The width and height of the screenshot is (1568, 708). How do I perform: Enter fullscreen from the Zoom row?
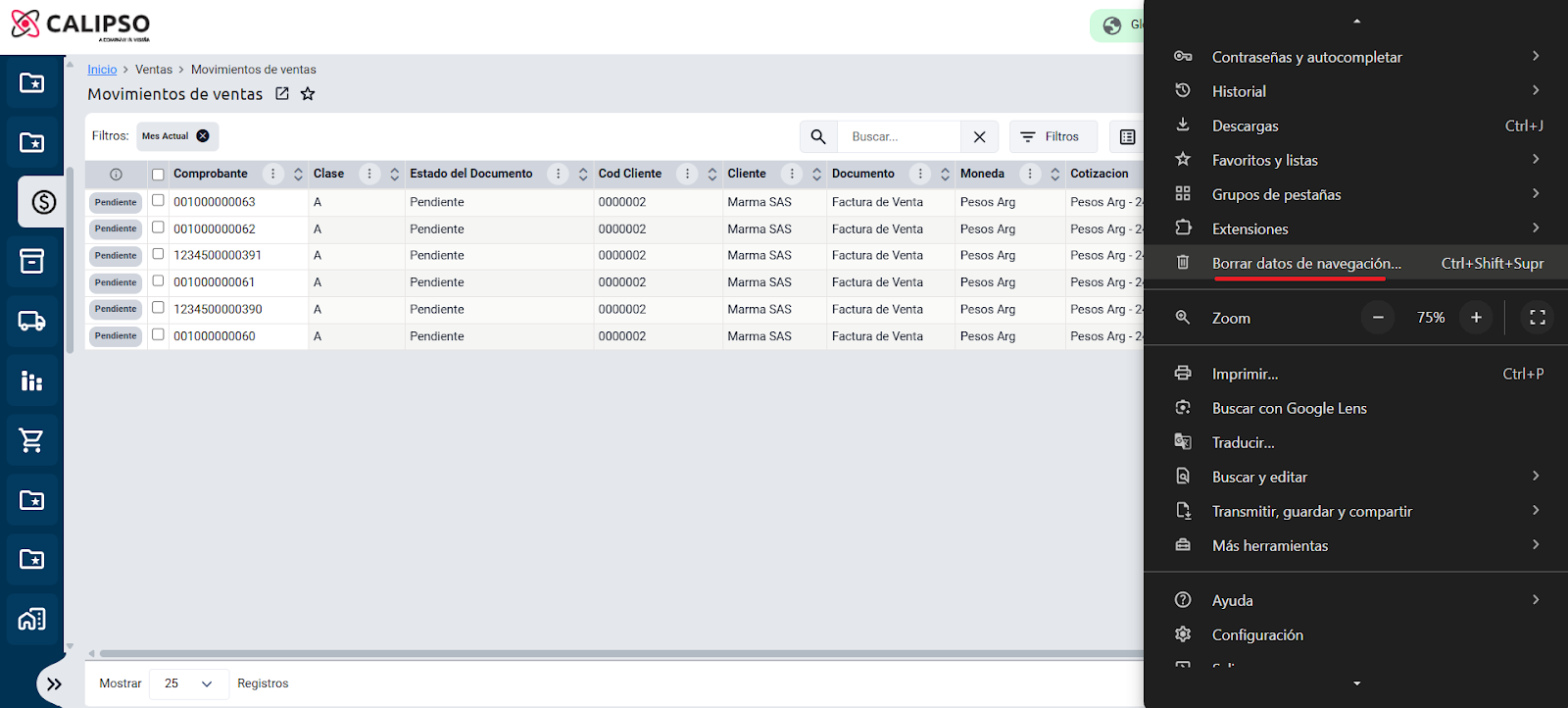(x=1538, y=317)
